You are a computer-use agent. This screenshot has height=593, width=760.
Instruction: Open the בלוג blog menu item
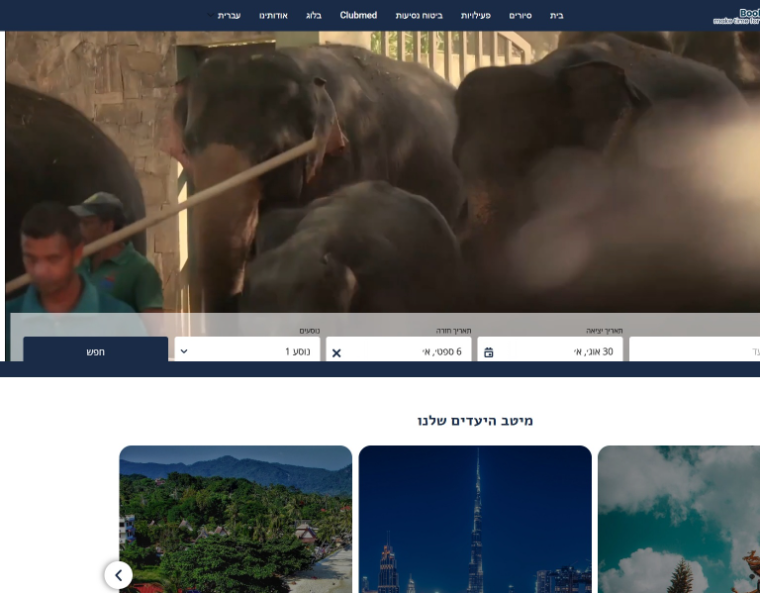[314, 16]
